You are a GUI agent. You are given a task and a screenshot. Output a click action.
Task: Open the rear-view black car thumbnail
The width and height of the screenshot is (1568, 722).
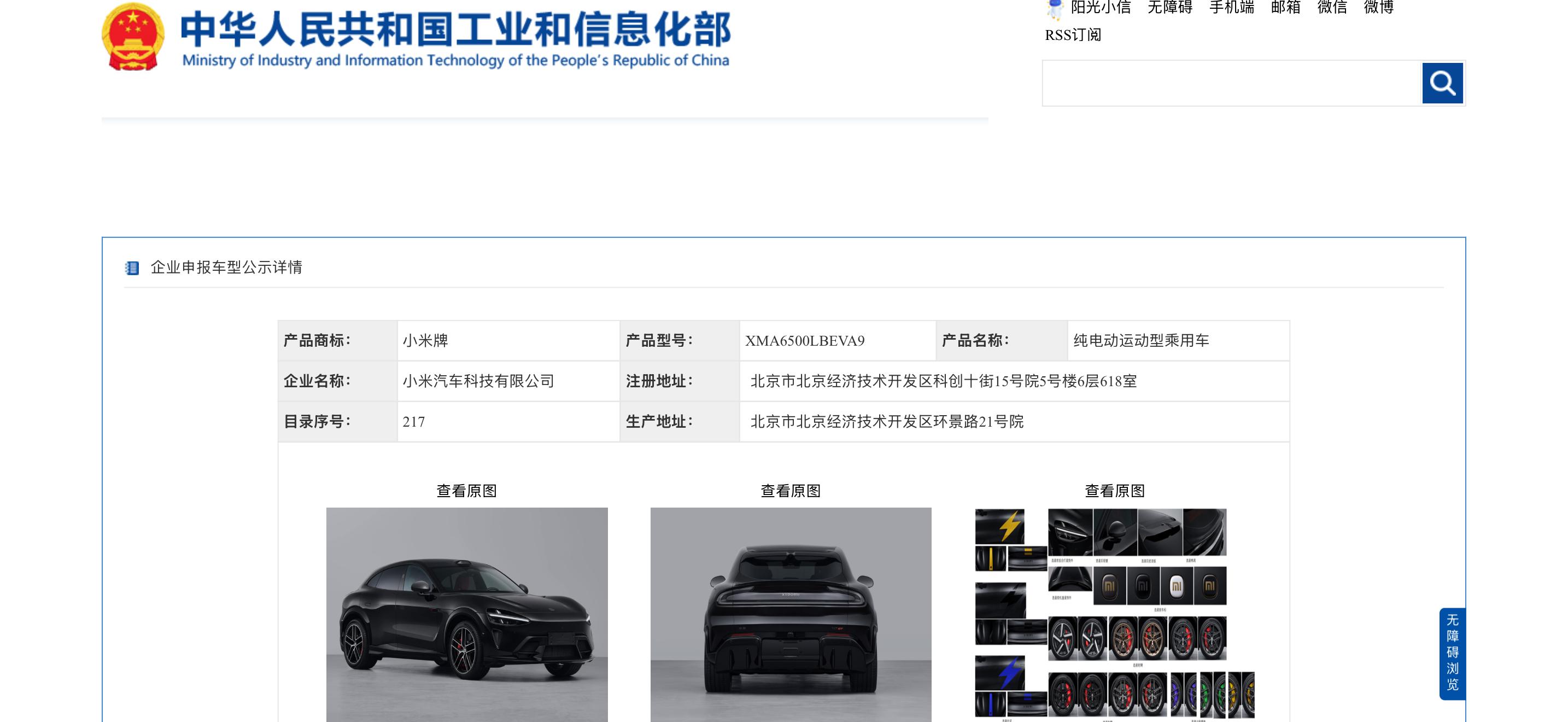point(790,615)
